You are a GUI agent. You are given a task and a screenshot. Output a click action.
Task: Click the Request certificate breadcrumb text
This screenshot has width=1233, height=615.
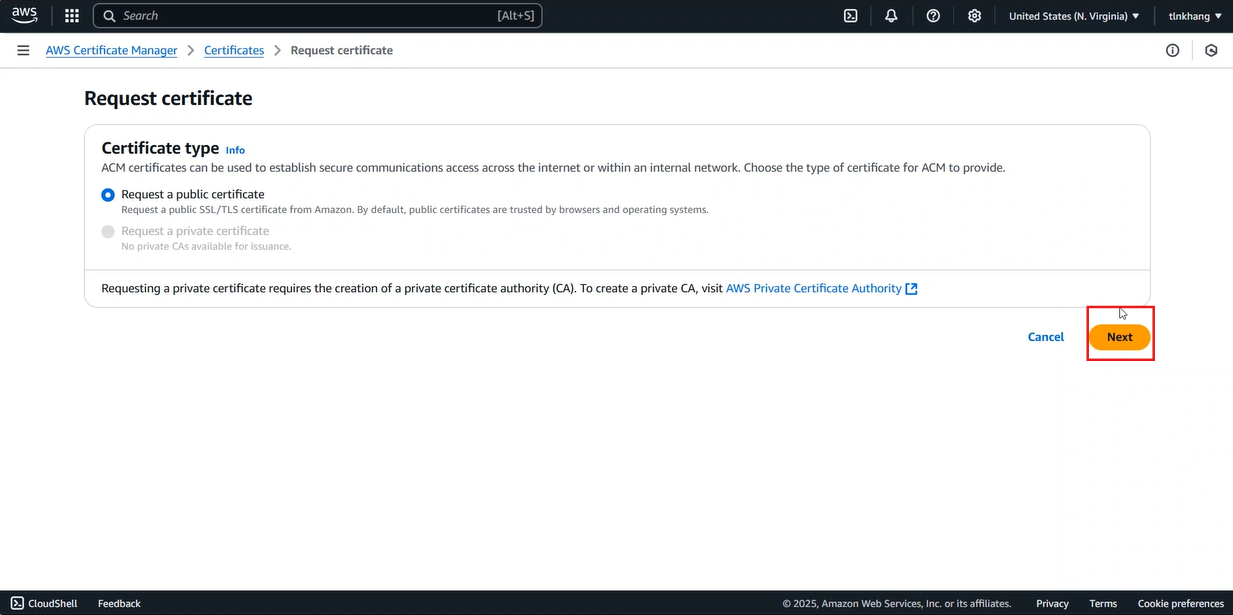pos(342,50)
